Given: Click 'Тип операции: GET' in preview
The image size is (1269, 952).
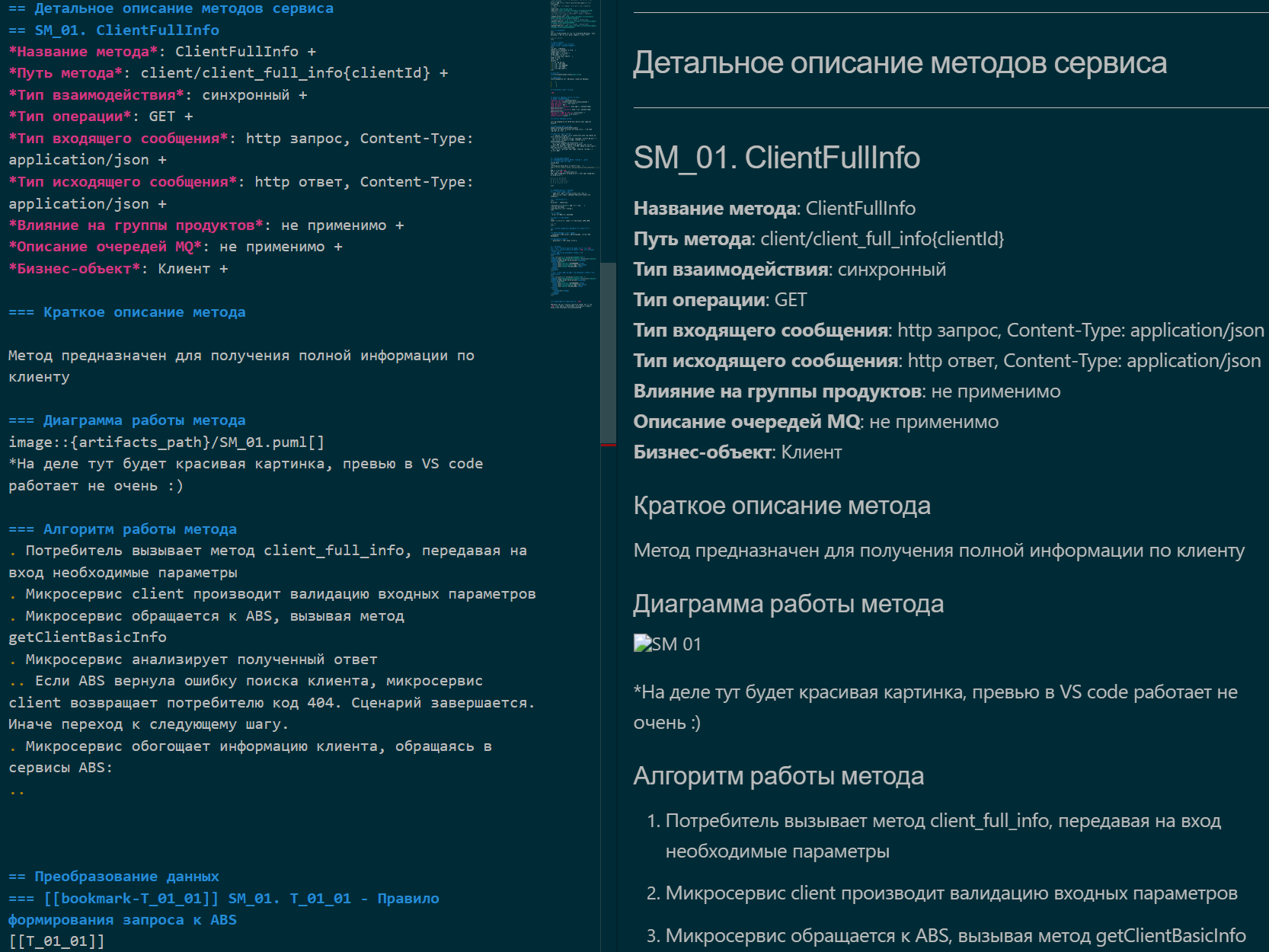Looking at the screenshot, I should 720,299.
